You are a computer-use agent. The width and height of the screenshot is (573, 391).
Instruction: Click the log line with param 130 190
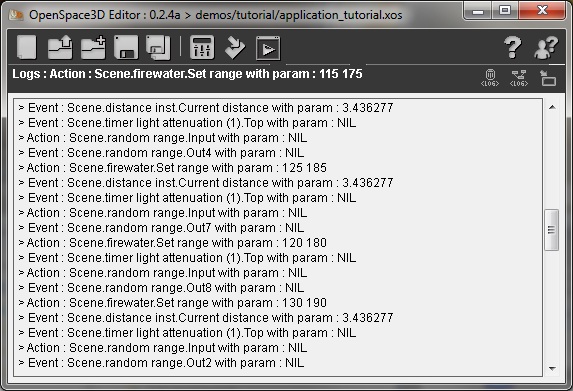coord(173,303)
